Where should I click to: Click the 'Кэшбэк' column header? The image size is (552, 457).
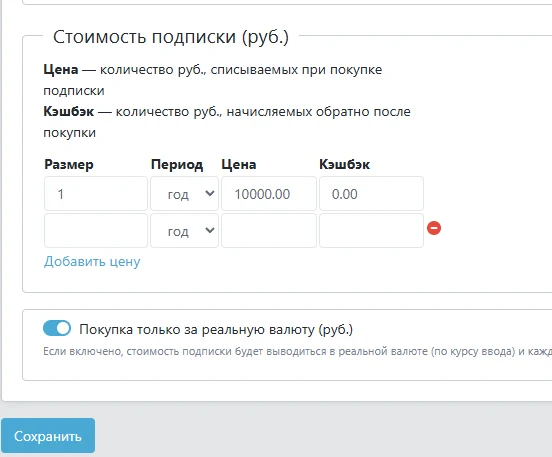click(x=345, y=164)
